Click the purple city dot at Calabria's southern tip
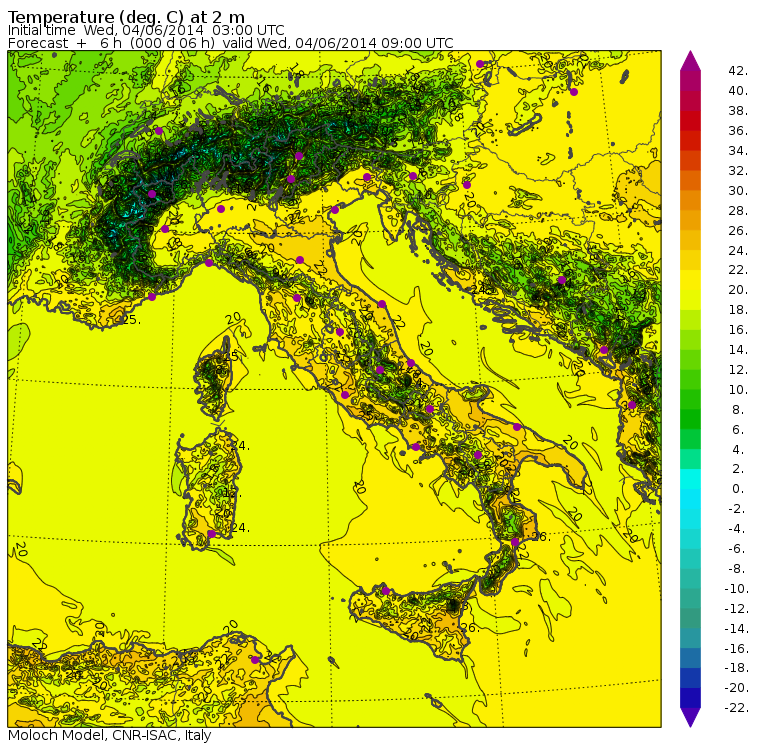The width and height of the screenshot is (760, 749). pos(515,542)
